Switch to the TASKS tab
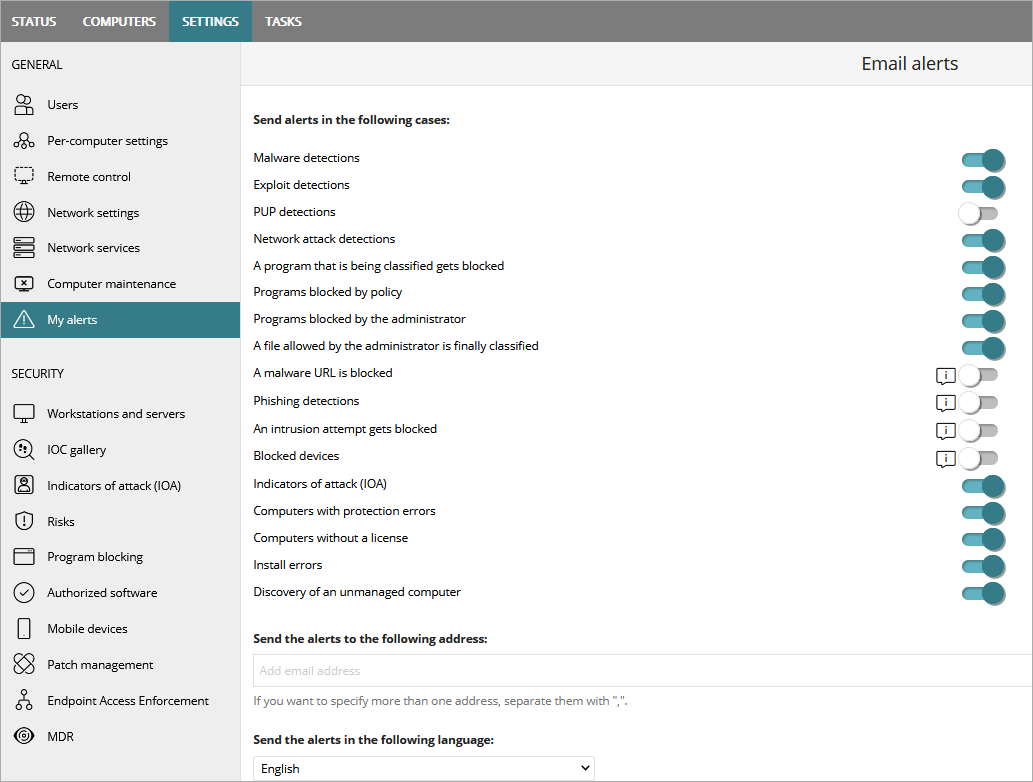This screenshot has width=1033, height=782. pos(283,20)
